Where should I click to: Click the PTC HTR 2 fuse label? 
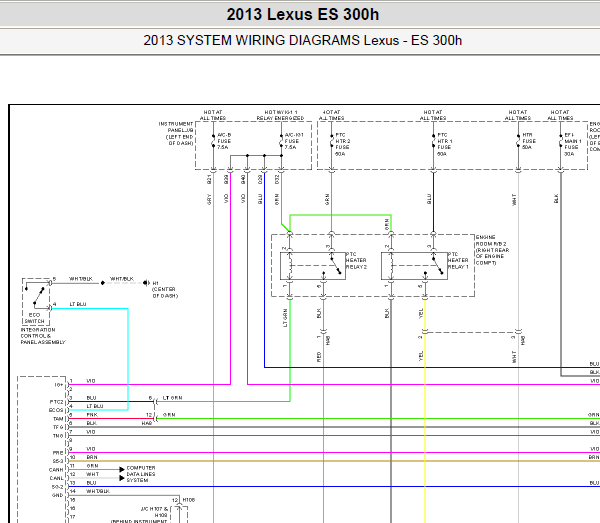pos(342,144)
